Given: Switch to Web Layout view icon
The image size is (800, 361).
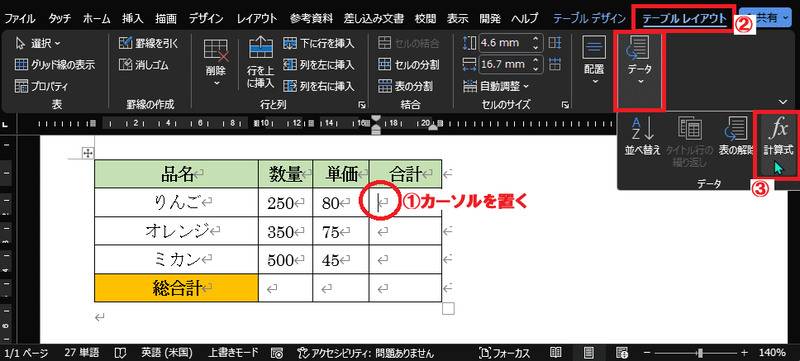Looking at the screenshot, I should (x=621, y=352).
